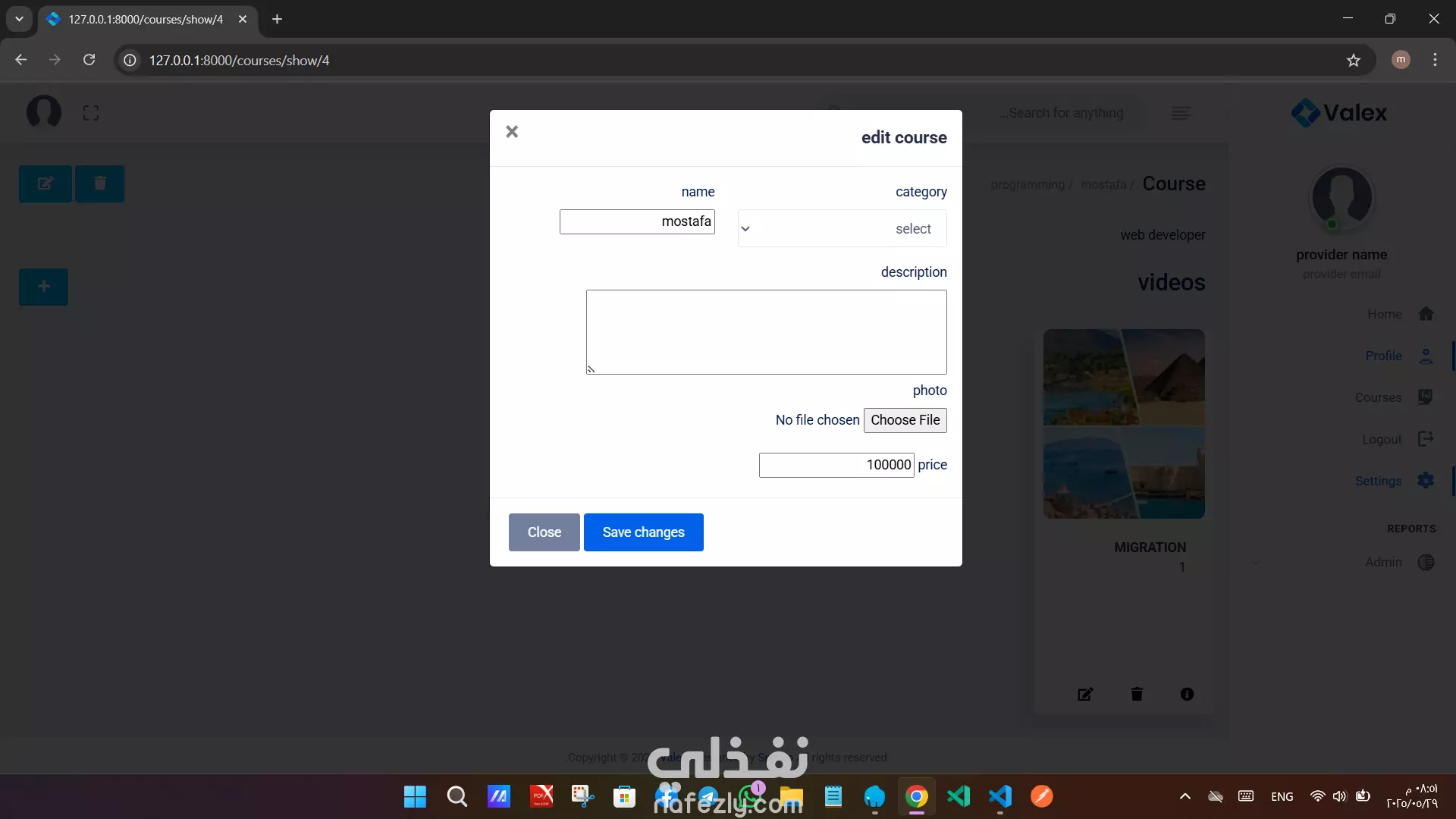Click the edit icon on MIGRATION card

tap(1085, 694)
